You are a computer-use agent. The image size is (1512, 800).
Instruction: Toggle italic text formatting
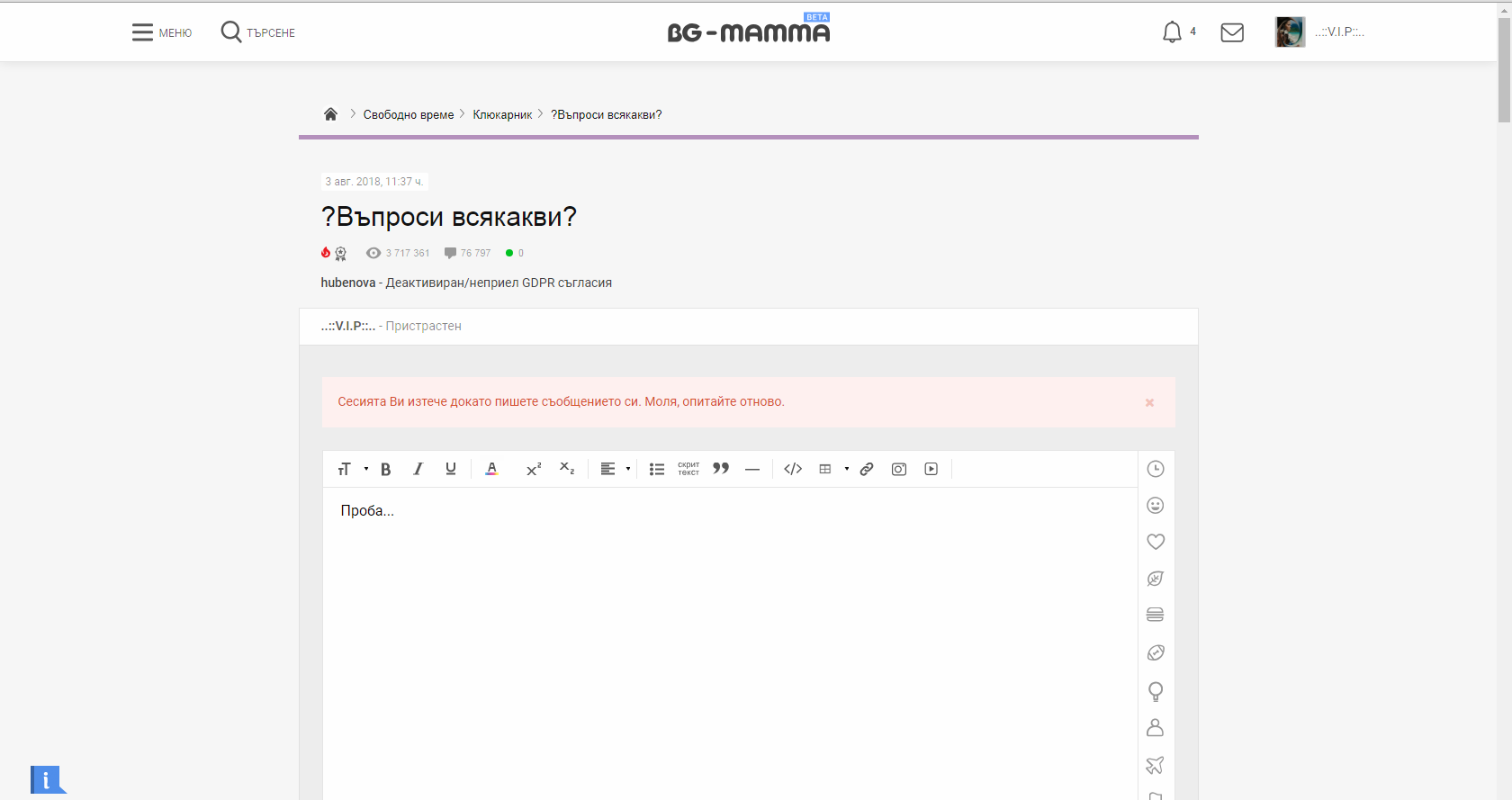(x=418, y=469)
